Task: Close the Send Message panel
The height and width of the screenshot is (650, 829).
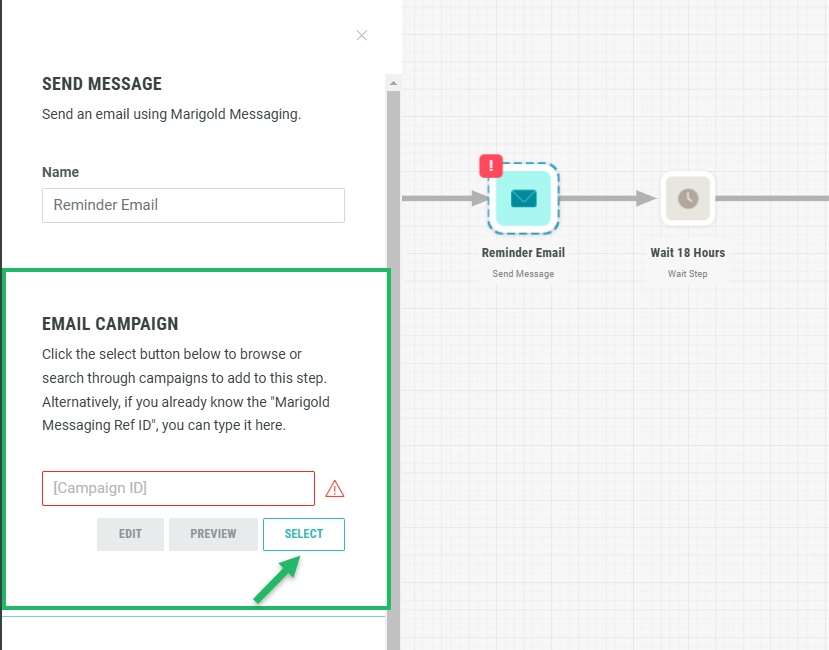Action: (x=362, y=35)
